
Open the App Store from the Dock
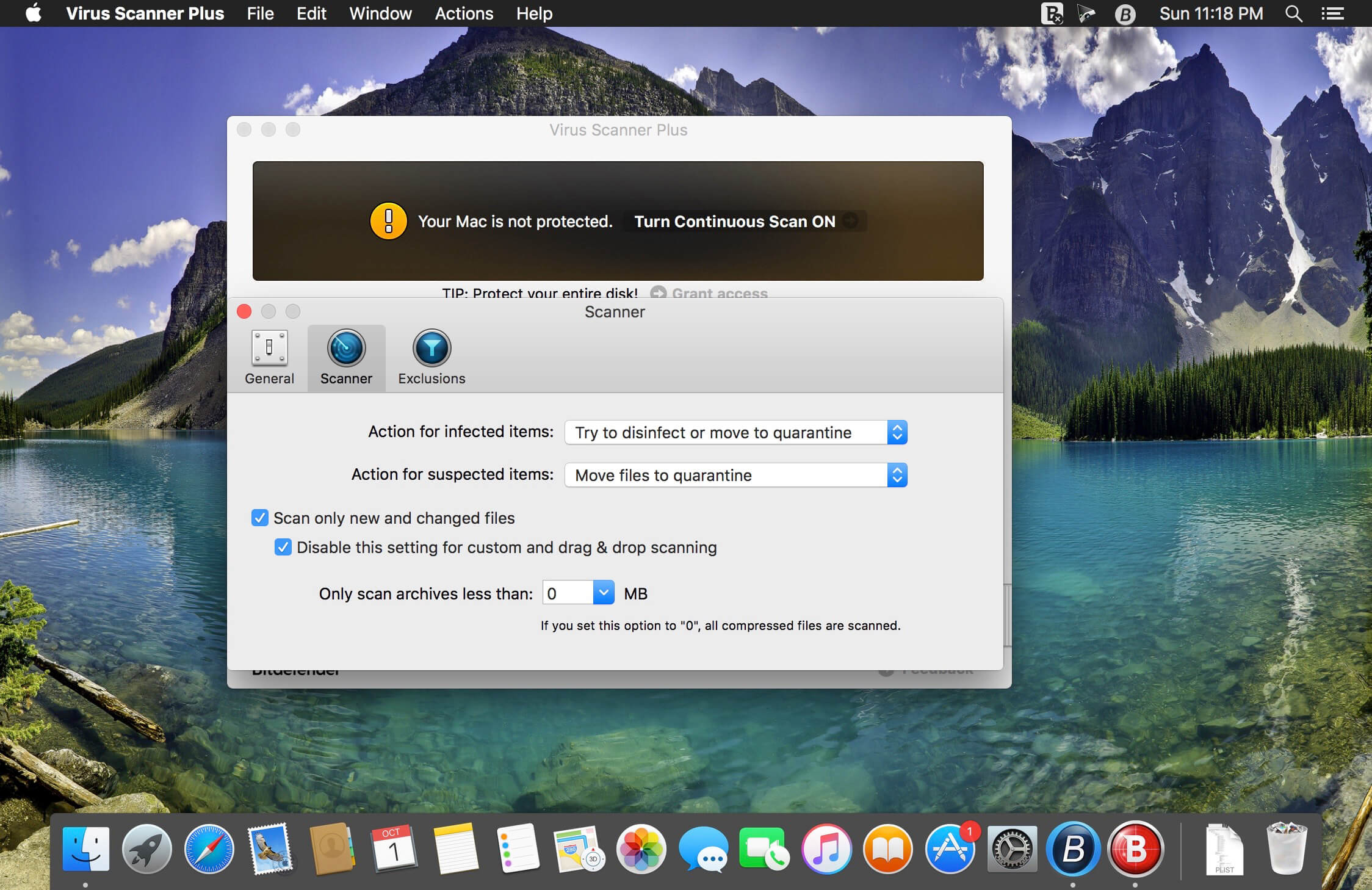pos(950,848)
